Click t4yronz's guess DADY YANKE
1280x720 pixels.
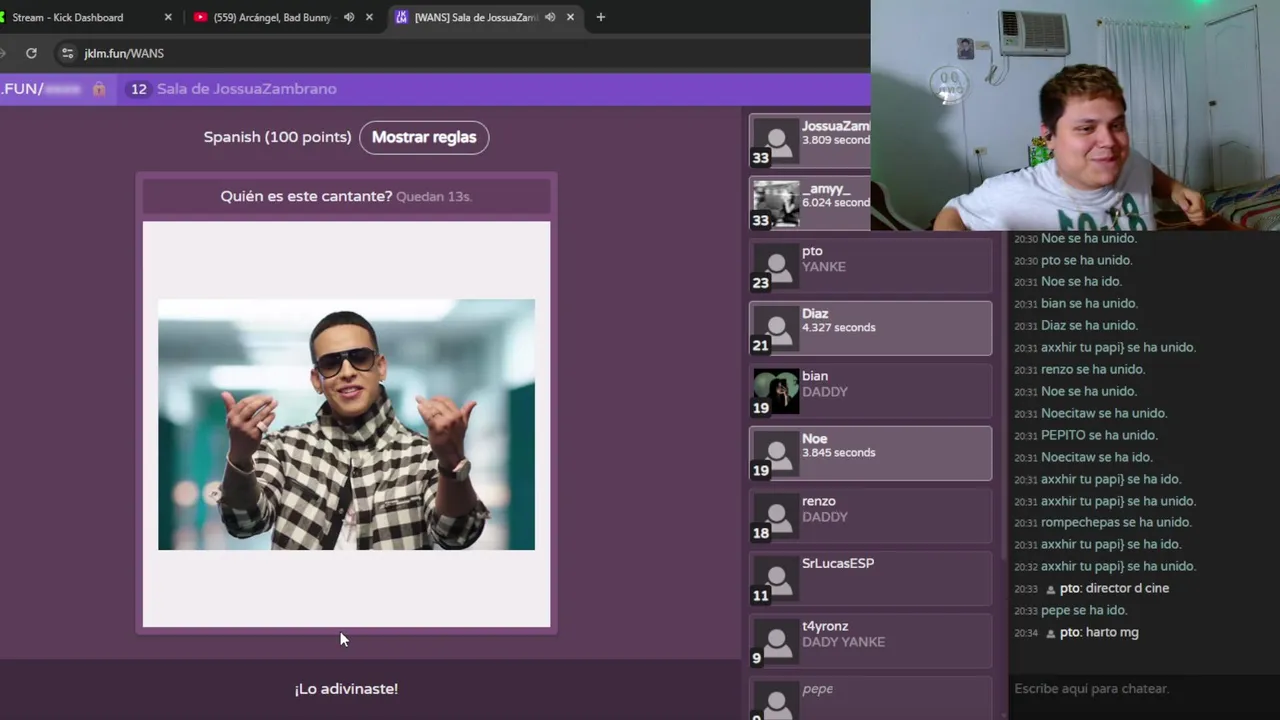[x=843, y=642]
